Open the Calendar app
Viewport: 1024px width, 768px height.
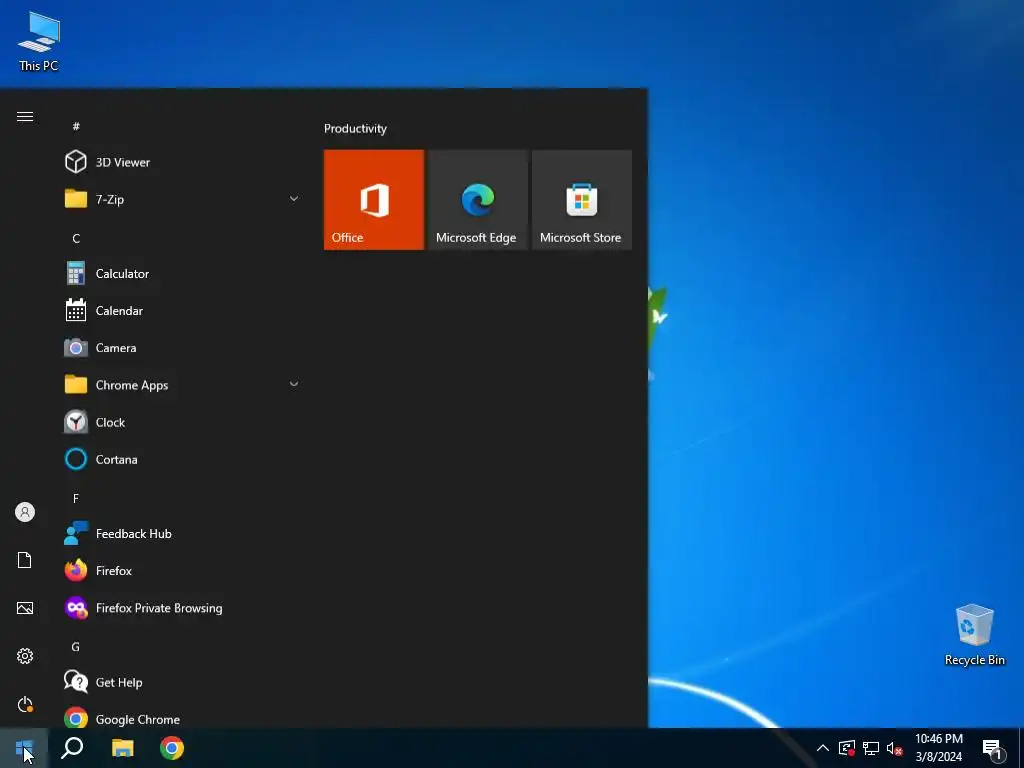[x=180, y=311]
